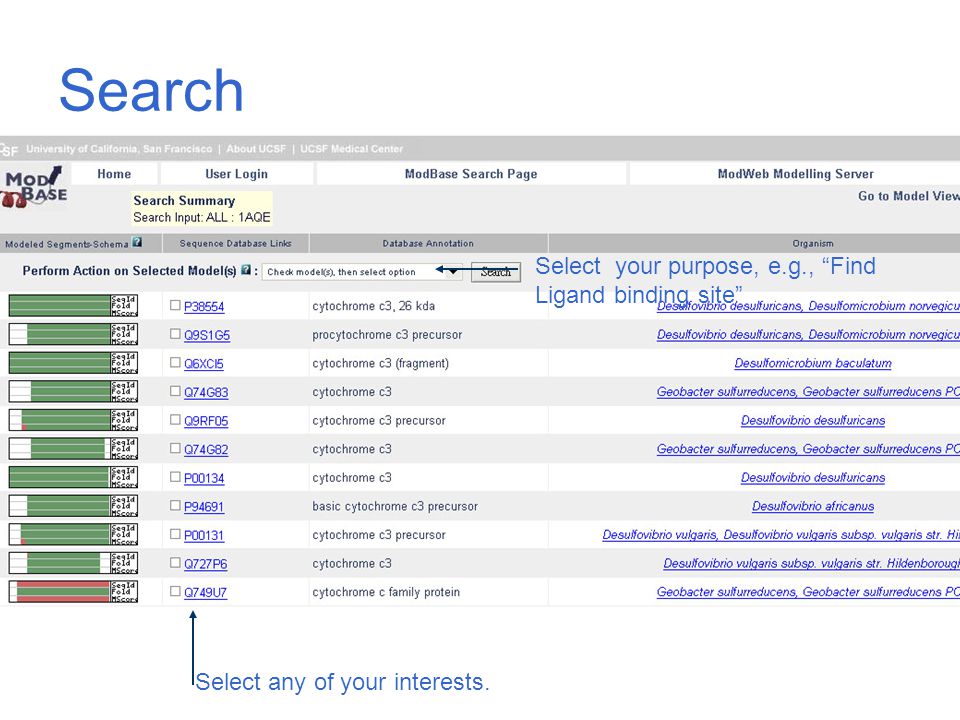
Task: Open ModBase Search Page tab
Action: click(471, 174)
